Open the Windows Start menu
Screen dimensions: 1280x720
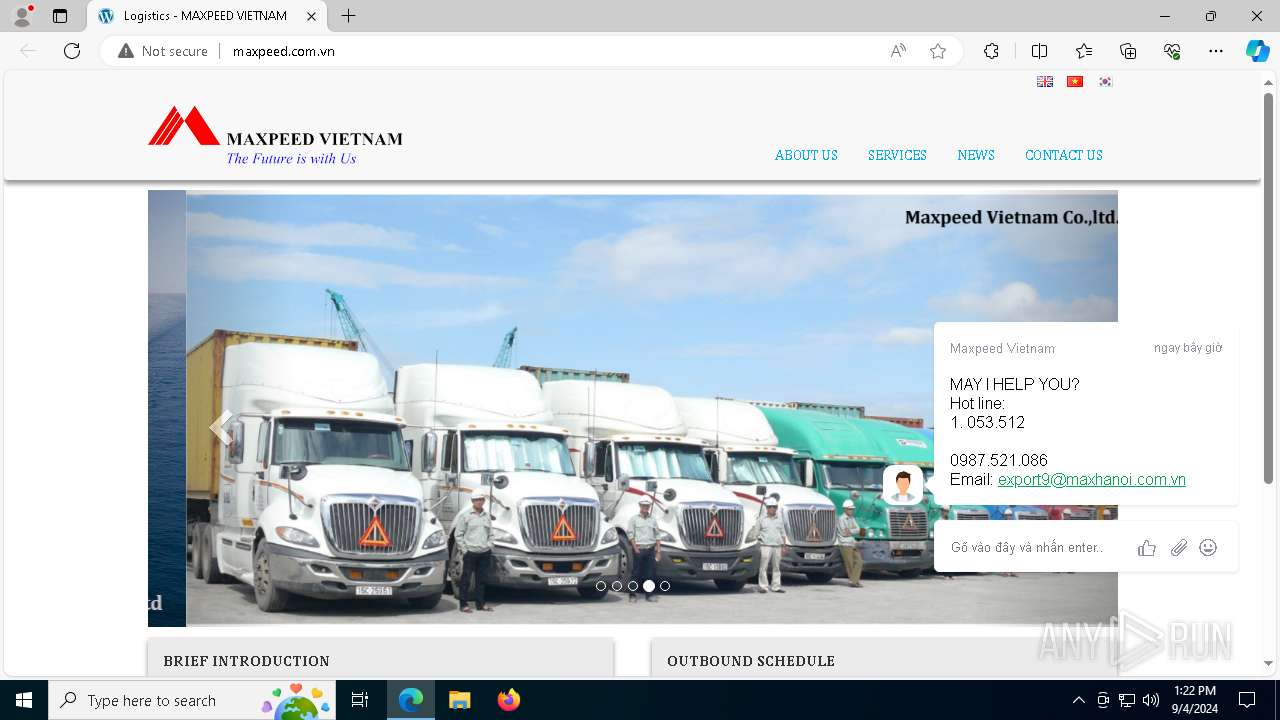point(24,700)
